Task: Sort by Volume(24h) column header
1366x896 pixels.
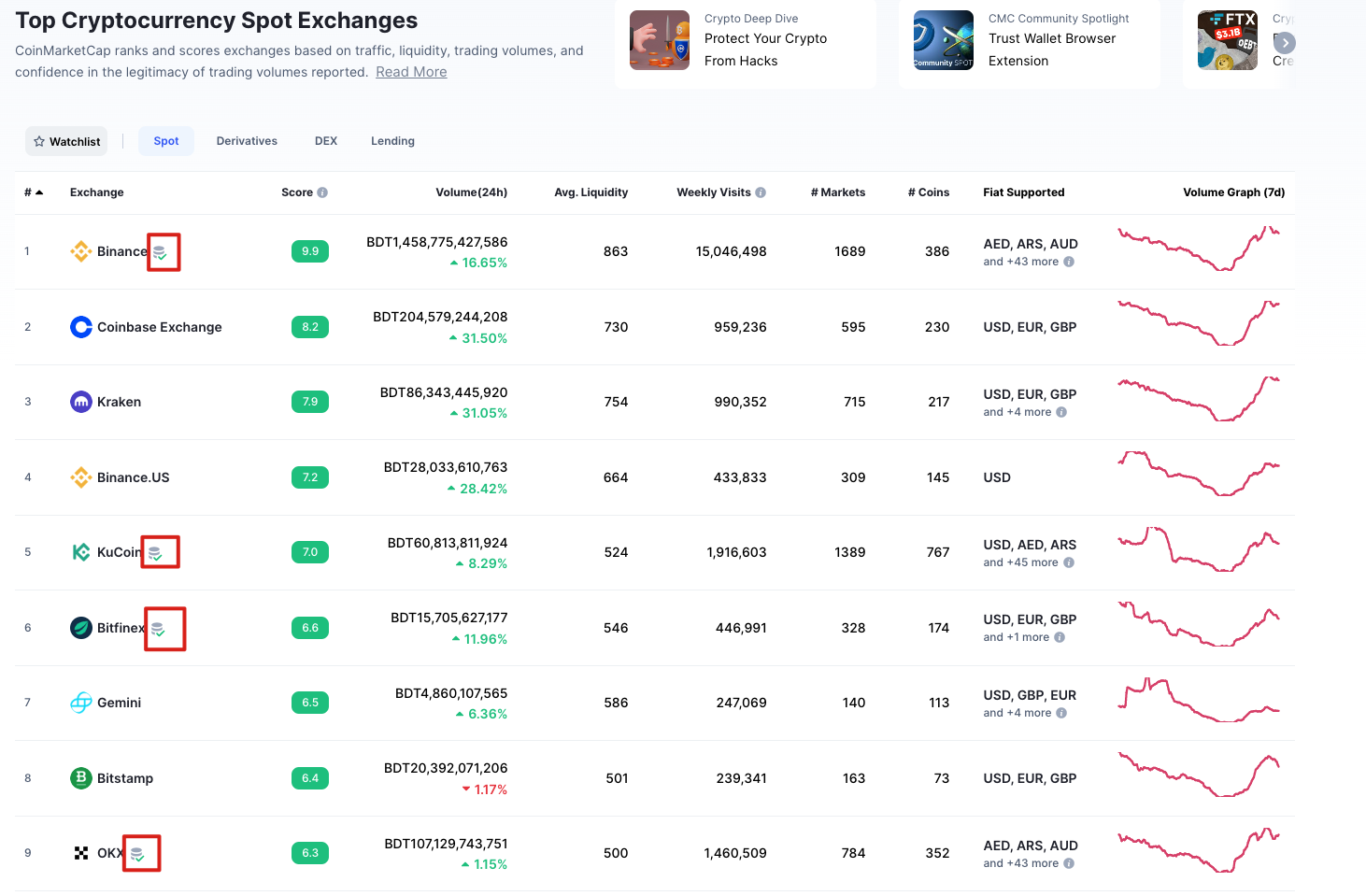Action: coord(472,192)
